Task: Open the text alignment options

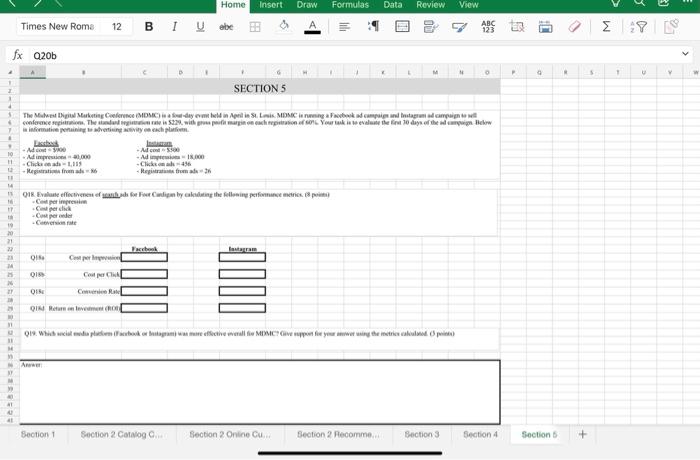Action: (344, 27)
